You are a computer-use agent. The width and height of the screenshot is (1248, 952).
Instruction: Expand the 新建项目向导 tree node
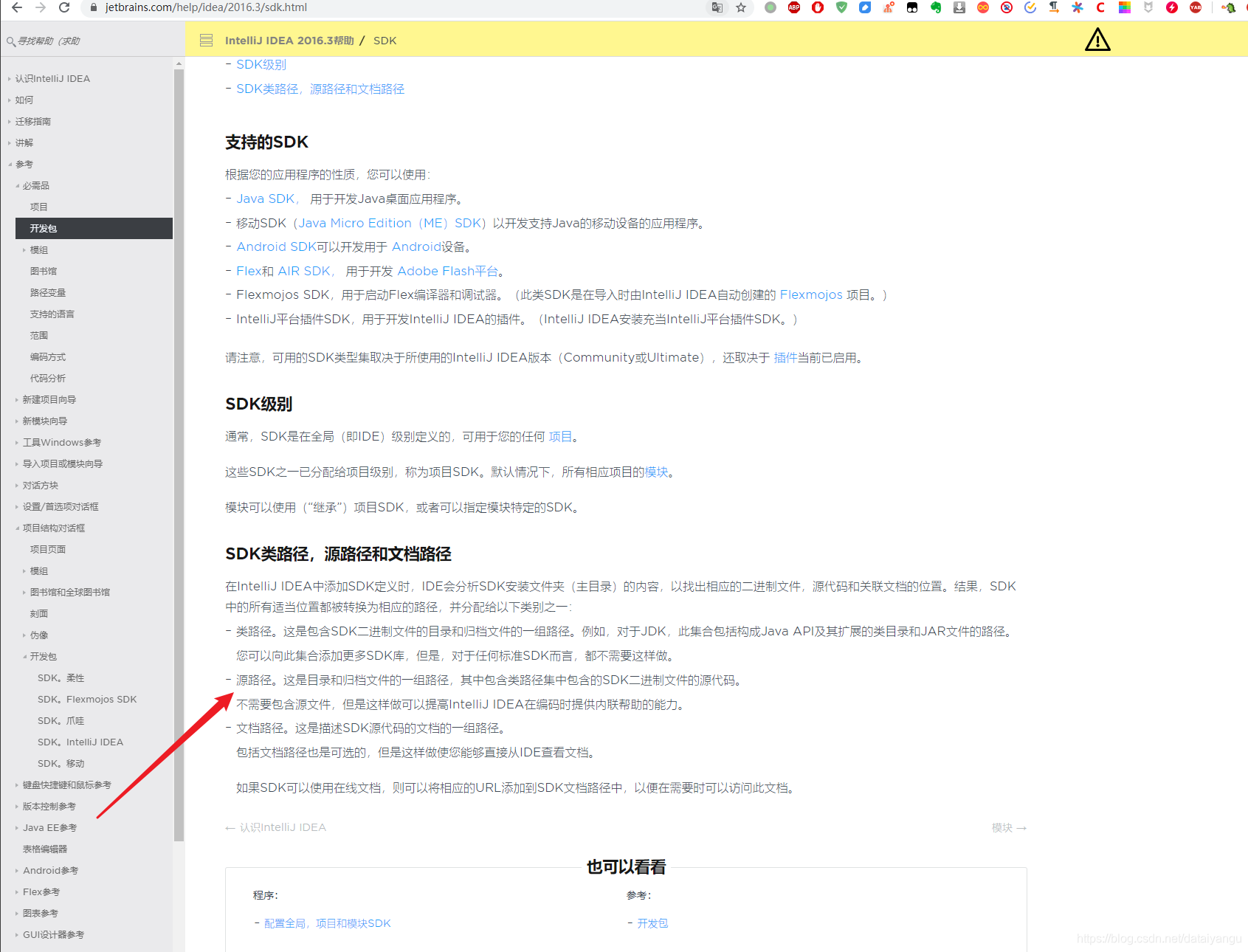17,400
